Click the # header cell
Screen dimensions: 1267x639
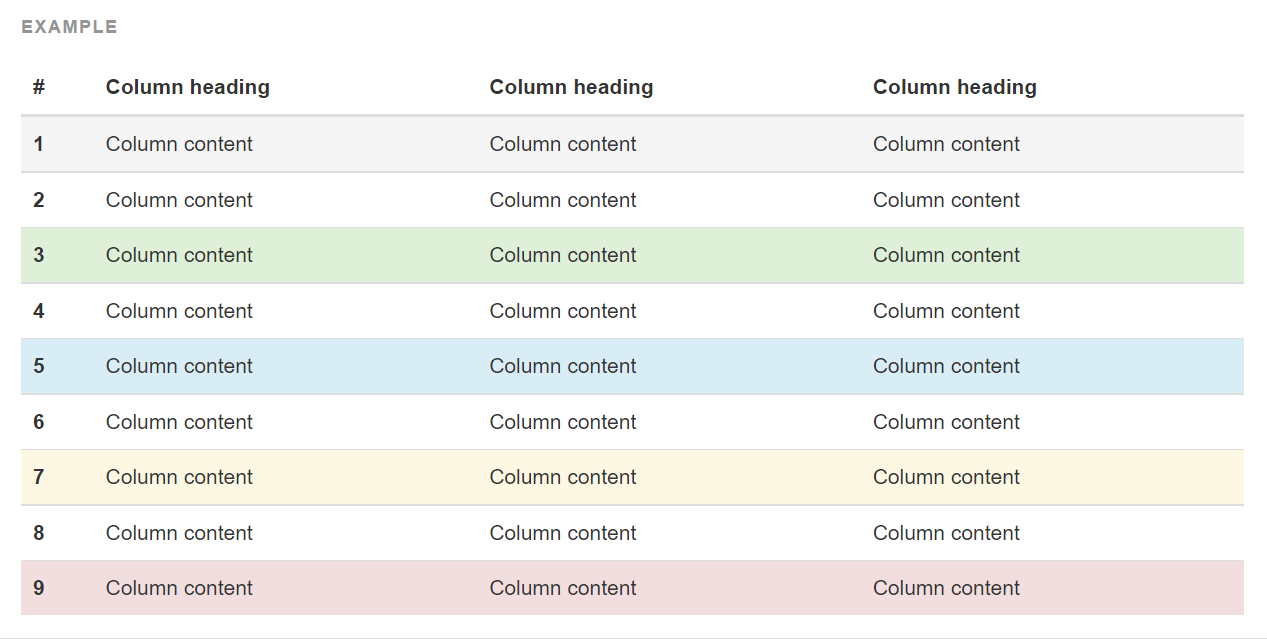pos(39,88)
